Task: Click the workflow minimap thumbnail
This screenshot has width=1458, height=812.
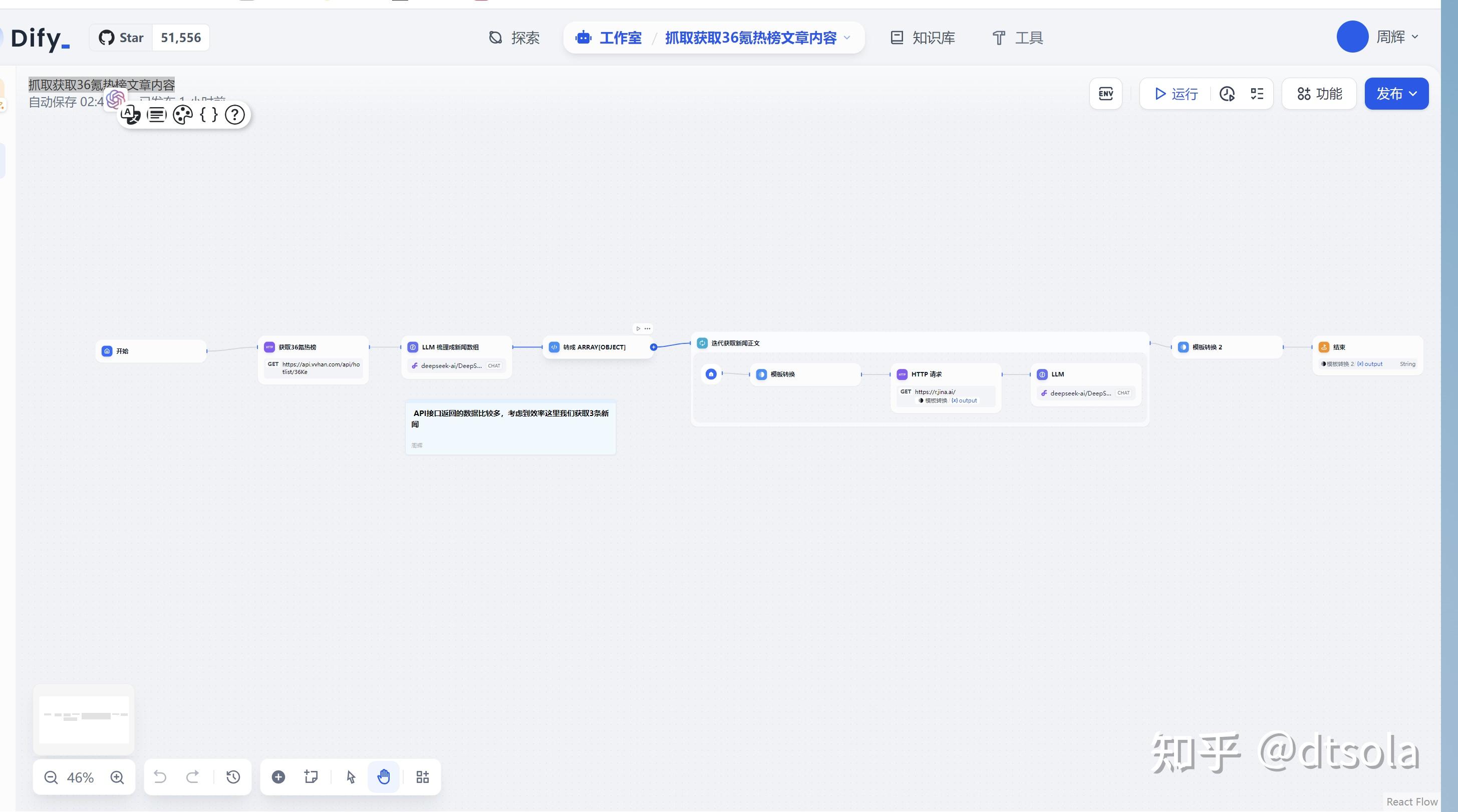Action: coord(84,718)
